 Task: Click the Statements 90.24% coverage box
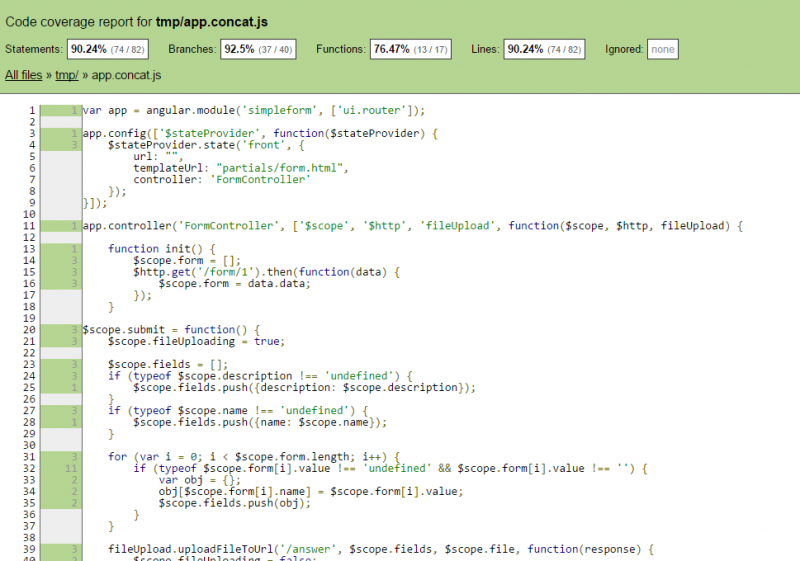coord(106,49)
